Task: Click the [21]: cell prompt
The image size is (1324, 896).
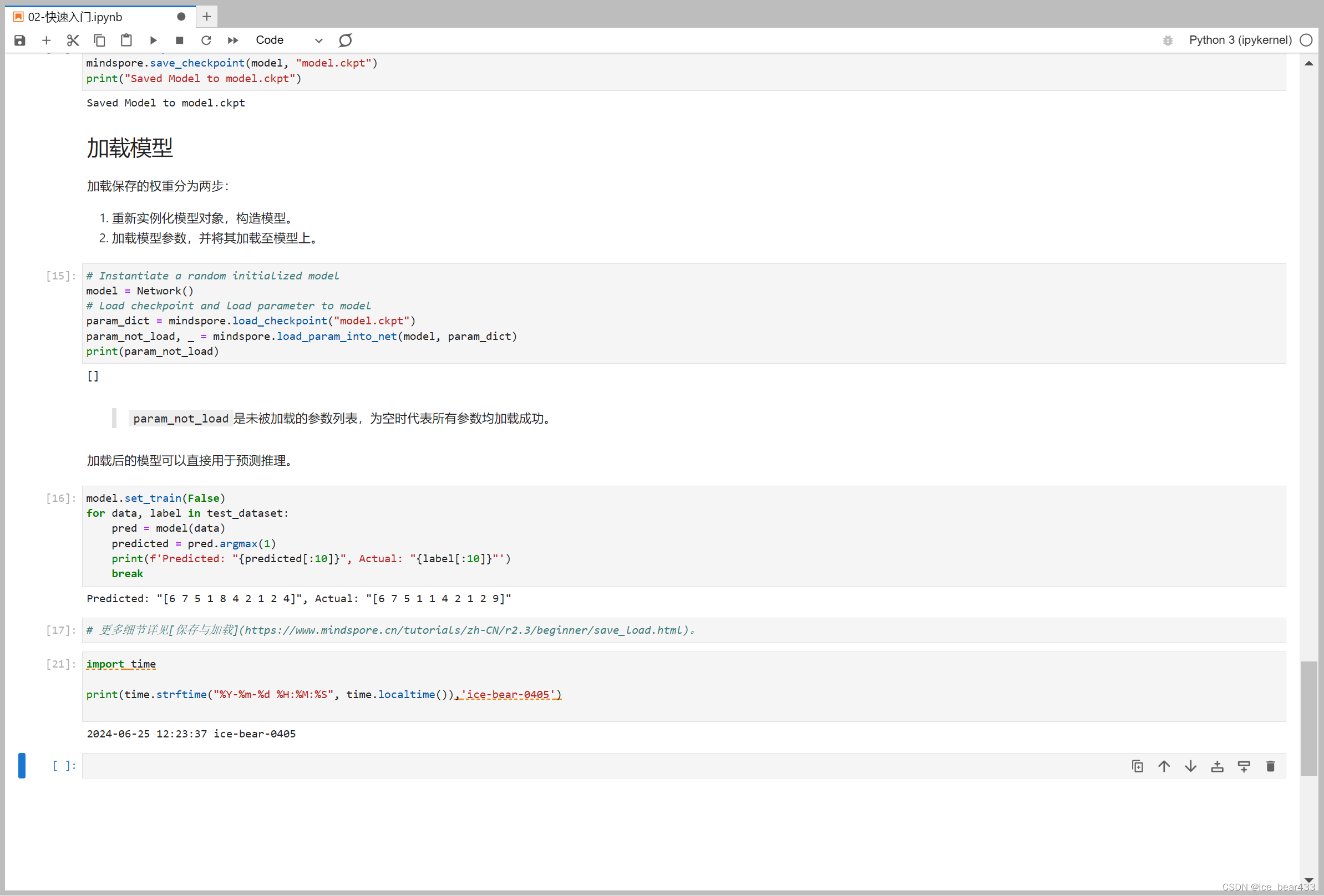Action: 61,664
